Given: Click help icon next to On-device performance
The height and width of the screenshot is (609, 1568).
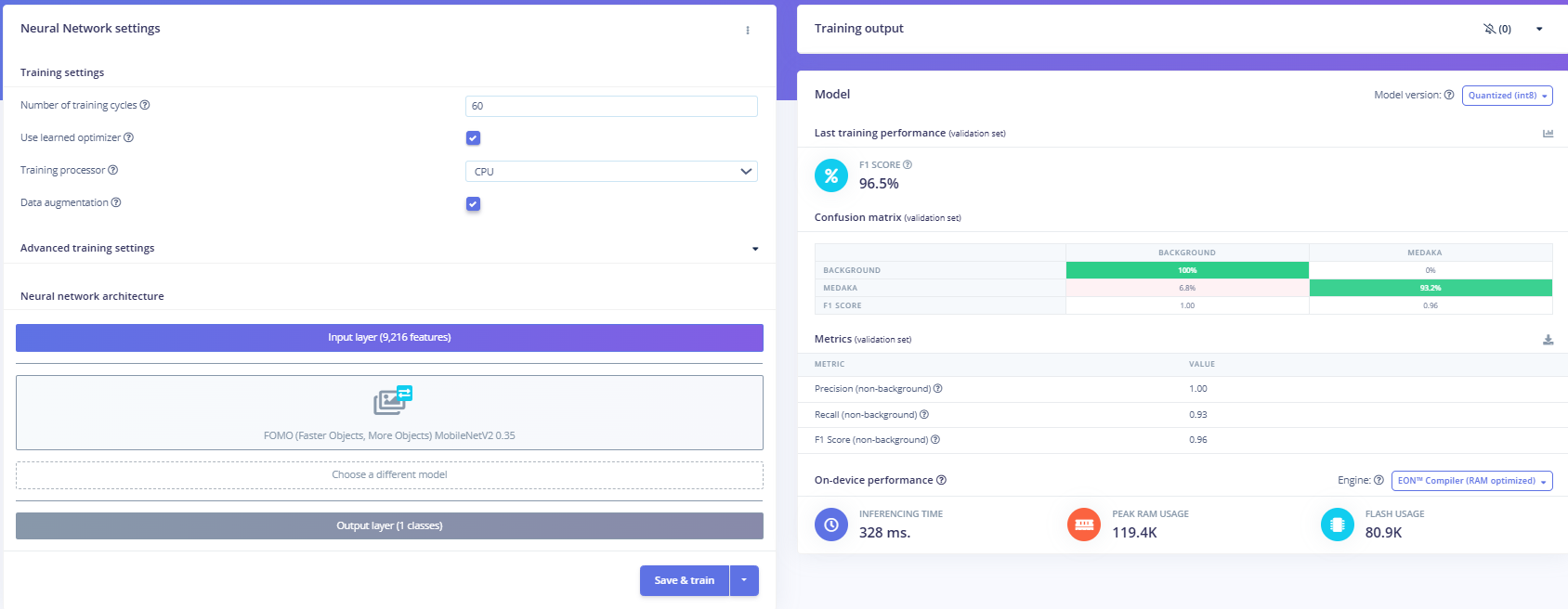Looking at the screenshot, I should [x=941, y=480].
